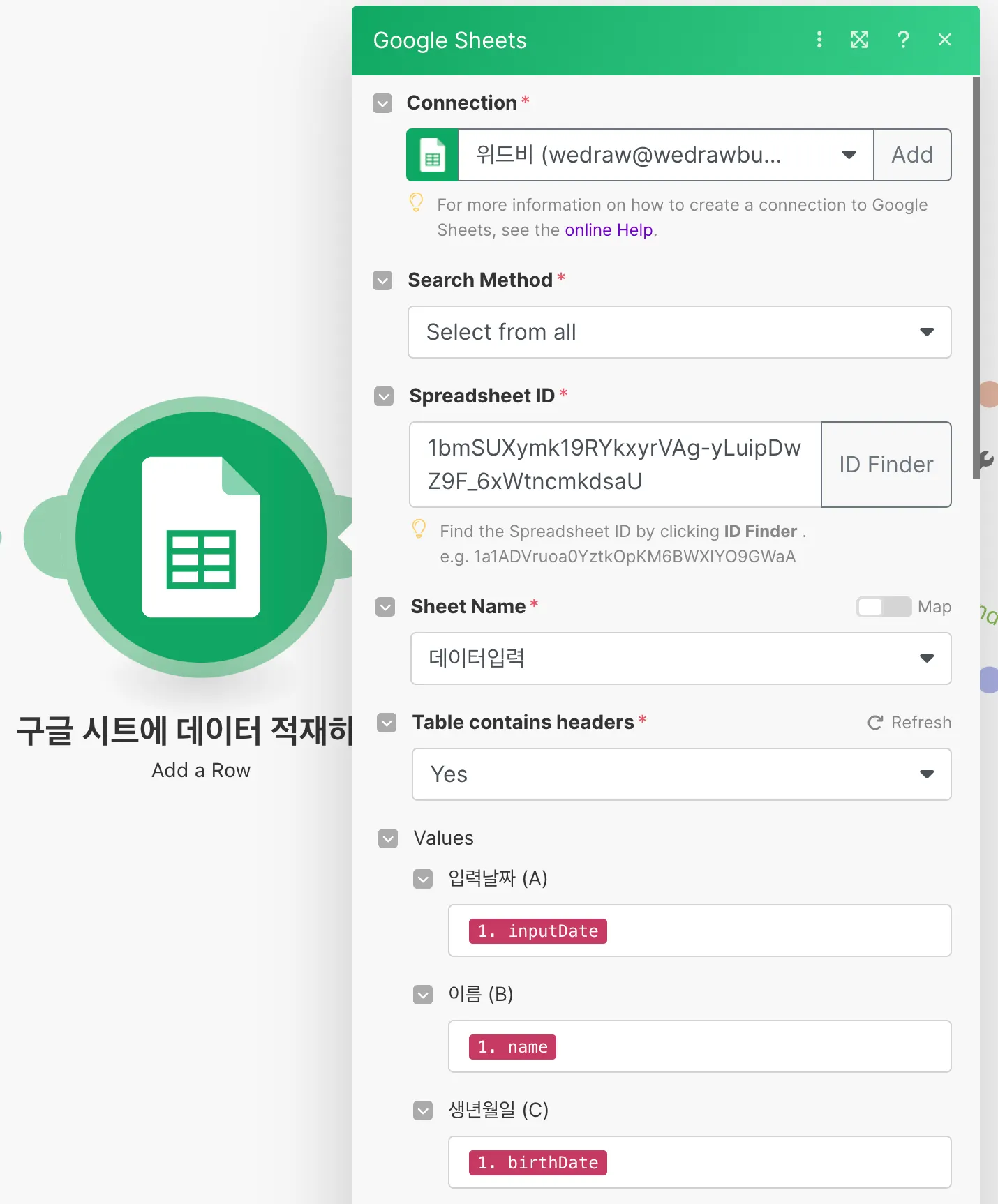This screenshot has height=1204, width=998.
Task: Click the lightbulb hint icon under Spreadsheet ID
Action: point(419,529)
